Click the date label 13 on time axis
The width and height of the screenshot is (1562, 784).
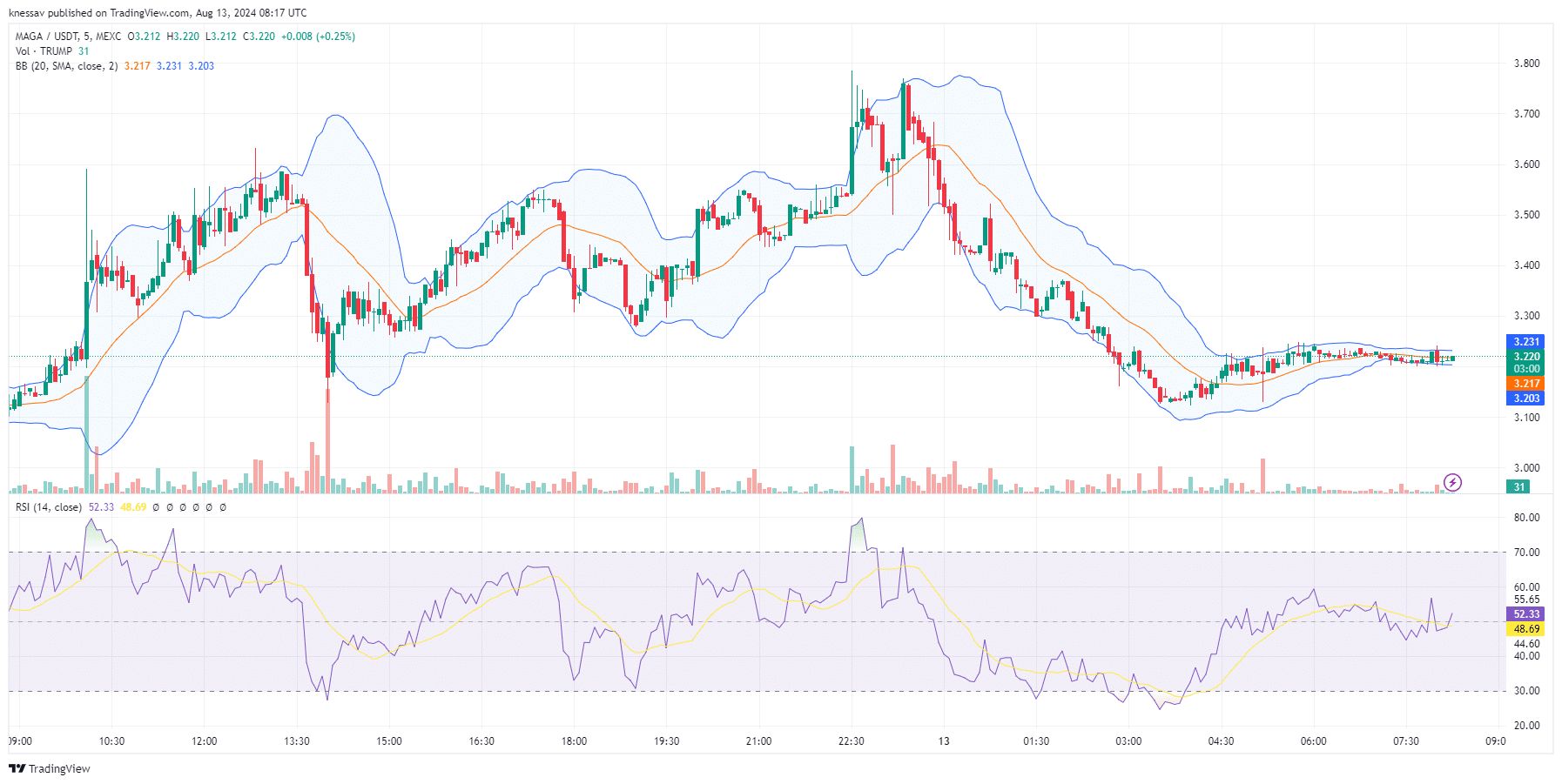tap(944, 741)
